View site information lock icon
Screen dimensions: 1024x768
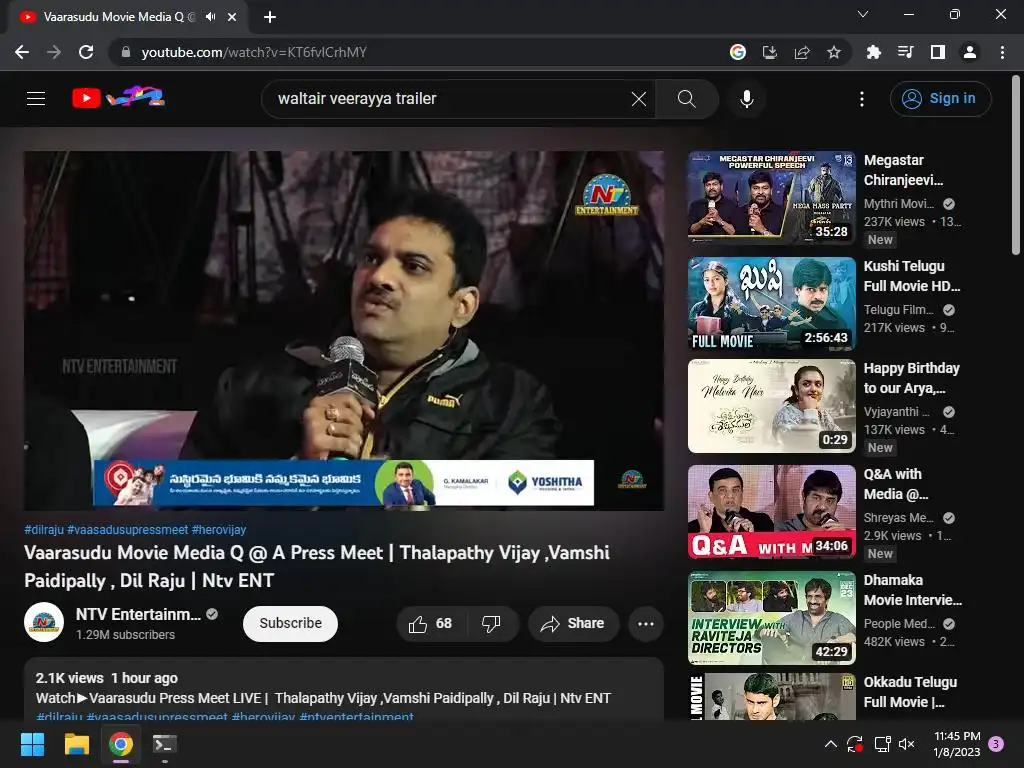[x=126, y=52]
